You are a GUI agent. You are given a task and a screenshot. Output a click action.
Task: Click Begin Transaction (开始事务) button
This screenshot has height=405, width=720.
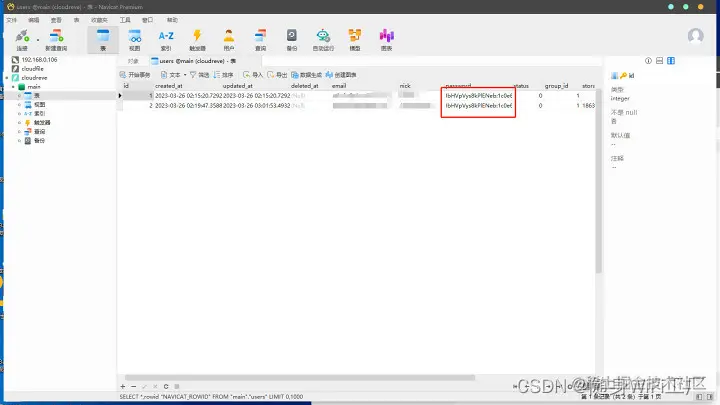tap(135, 75)
